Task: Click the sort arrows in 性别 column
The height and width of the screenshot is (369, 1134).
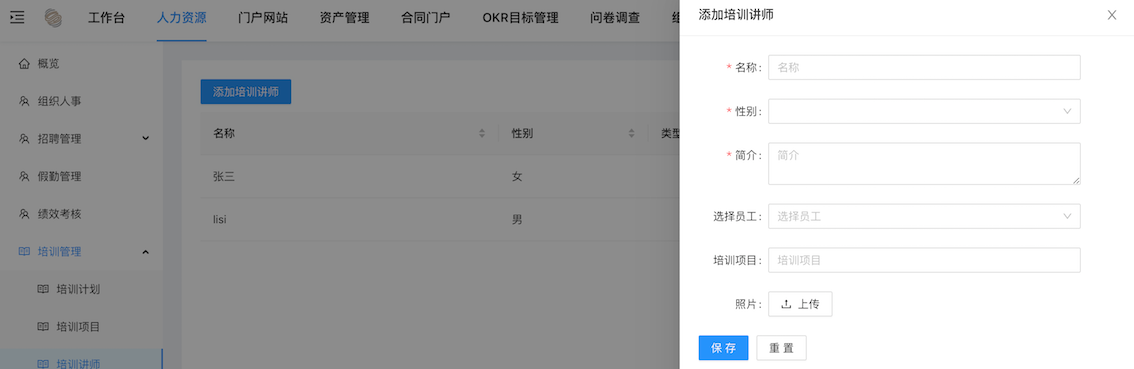Action: pos(631,134)
